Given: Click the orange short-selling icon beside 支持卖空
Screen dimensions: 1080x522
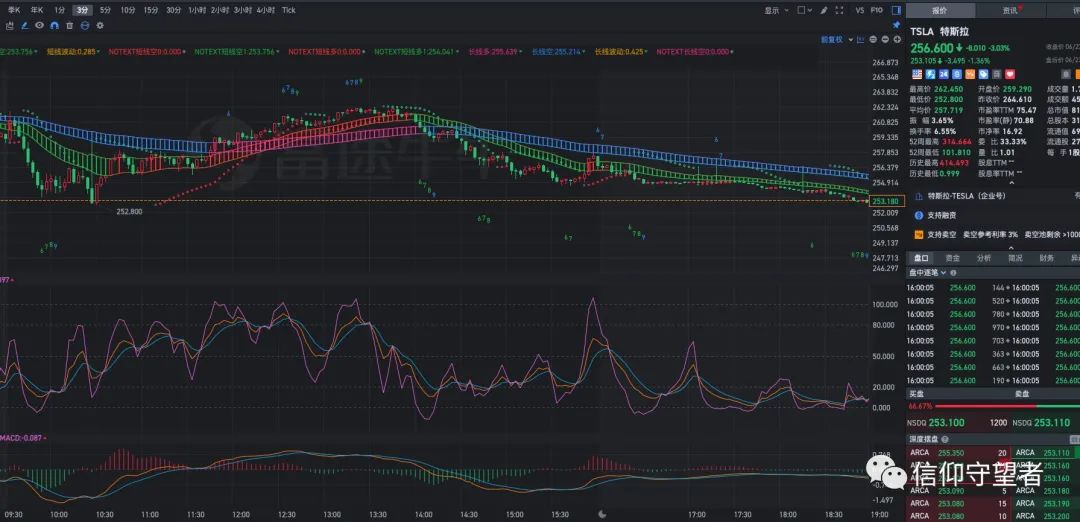Looking at the screenshot, I should [x=918, y=234].
